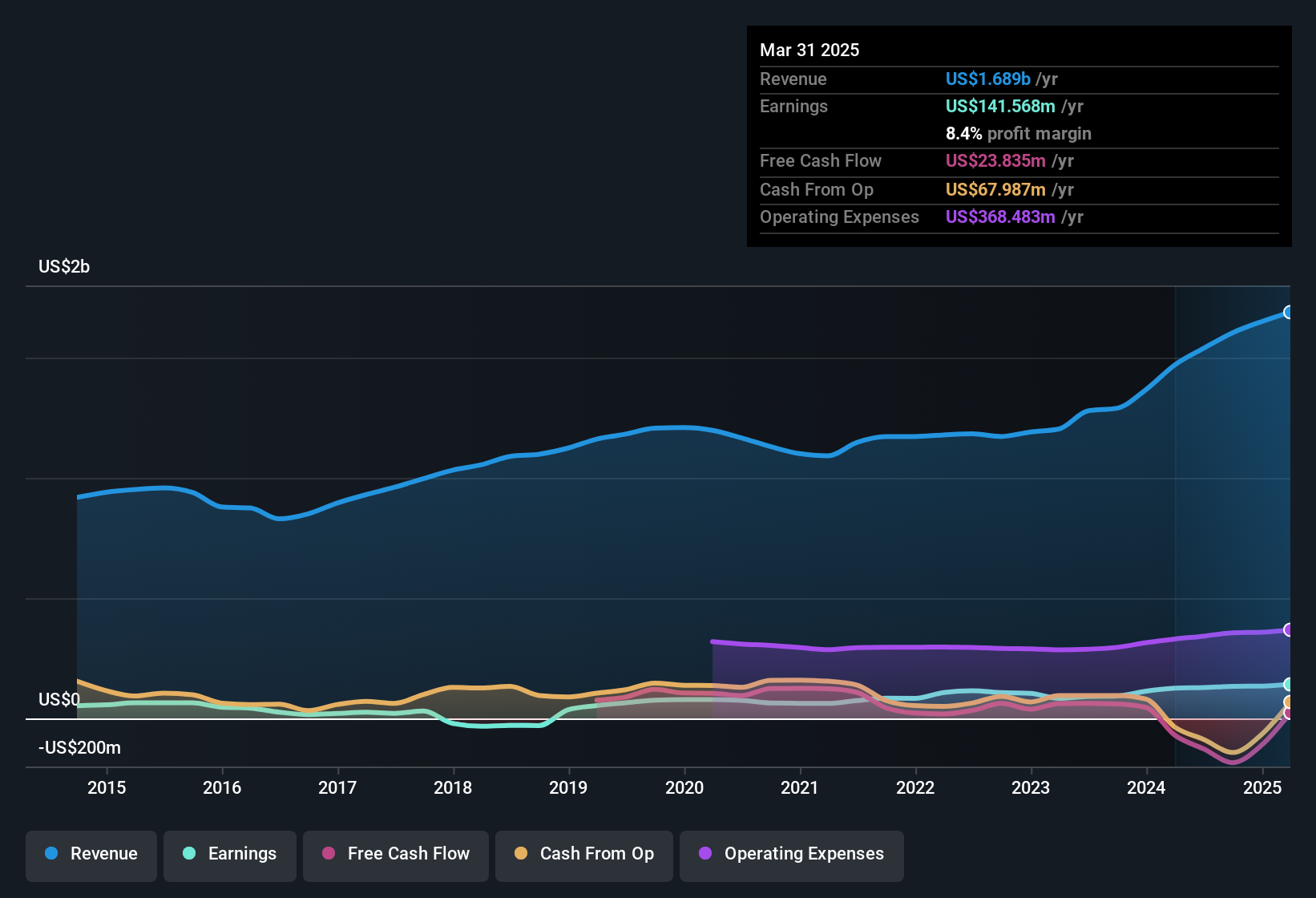Click the Mar 31 2025 tooltip date header
1316x898 pixels.
coord(809,50)
